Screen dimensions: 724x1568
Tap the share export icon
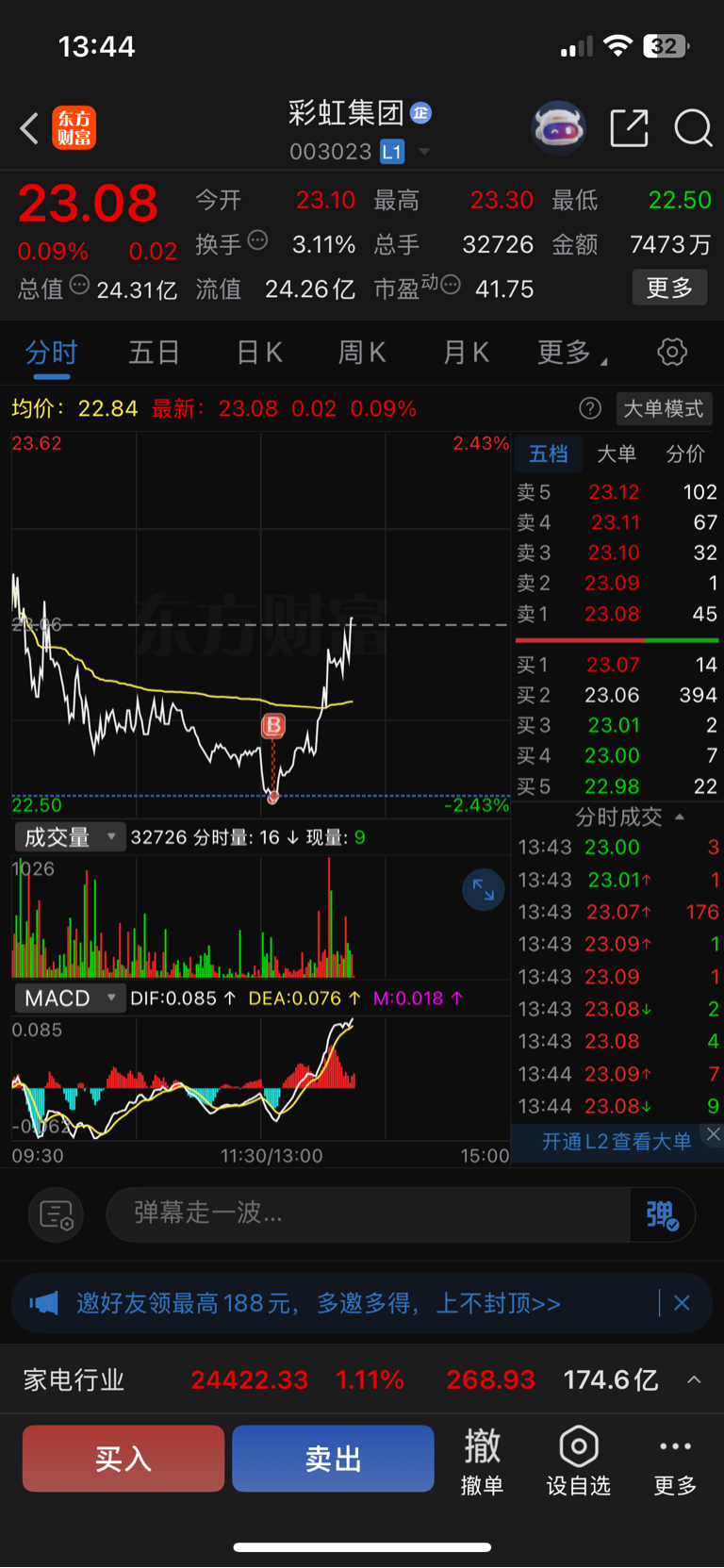tap(630, 128)
